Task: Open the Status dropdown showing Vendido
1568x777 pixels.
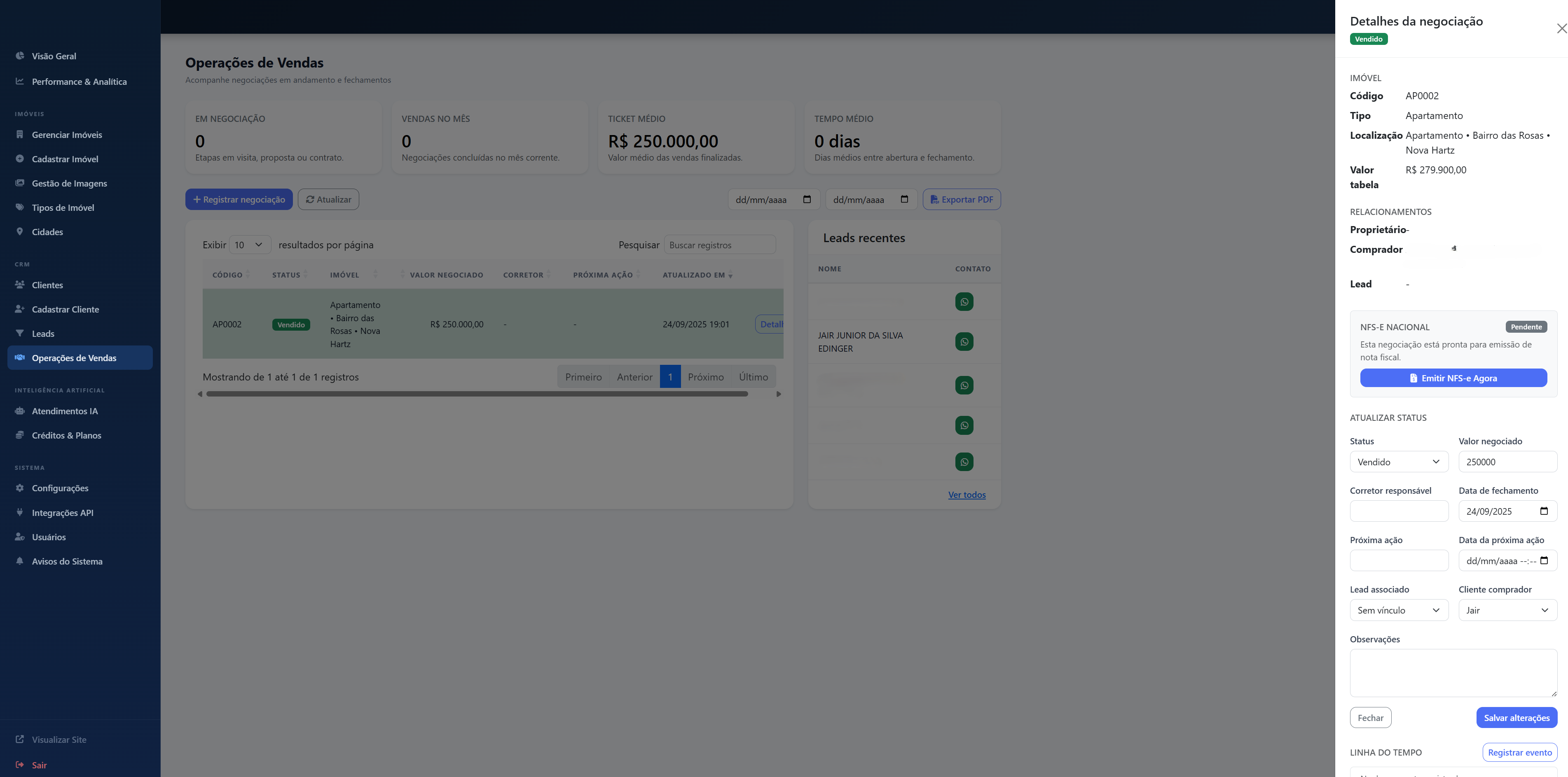Action: tap(1398, 462)
